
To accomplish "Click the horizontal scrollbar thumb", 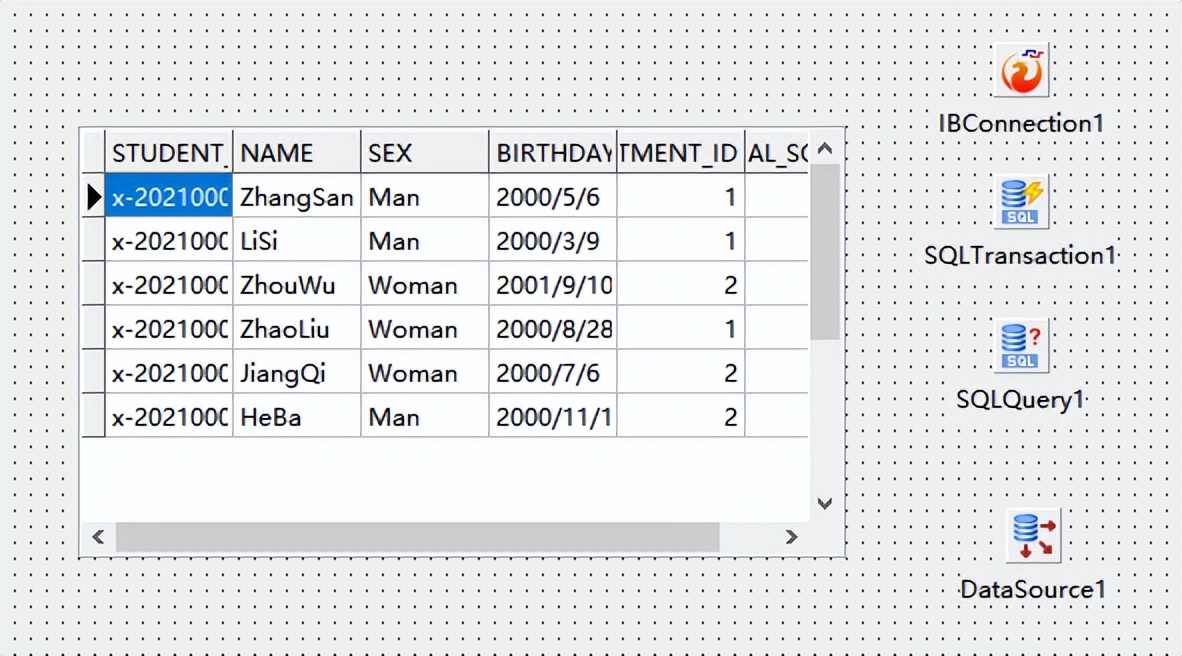I will (x=417, y=537).
